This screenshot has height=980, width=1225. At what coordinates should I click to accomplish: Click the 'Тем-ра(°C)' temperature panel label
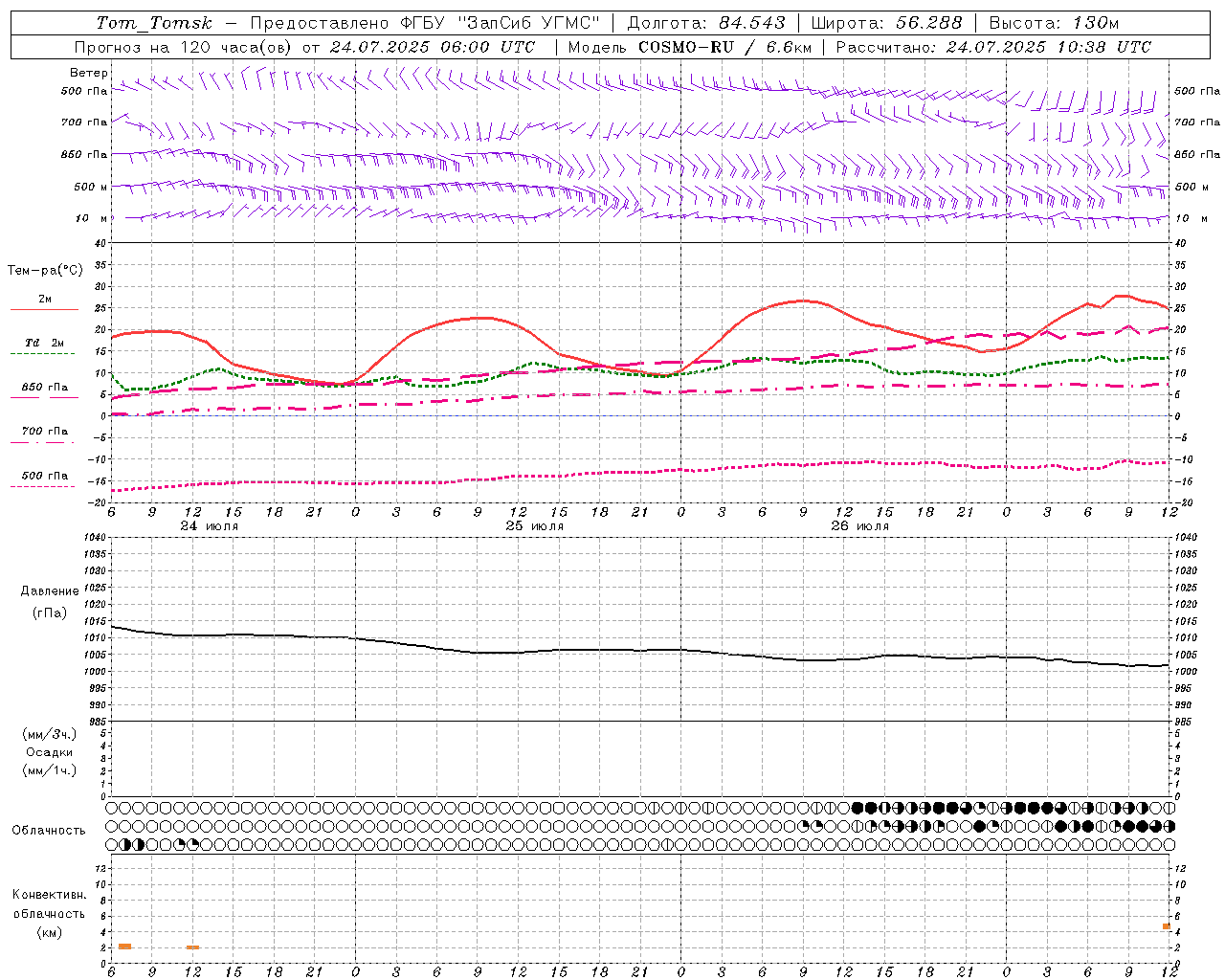click(x=45, y=271)
